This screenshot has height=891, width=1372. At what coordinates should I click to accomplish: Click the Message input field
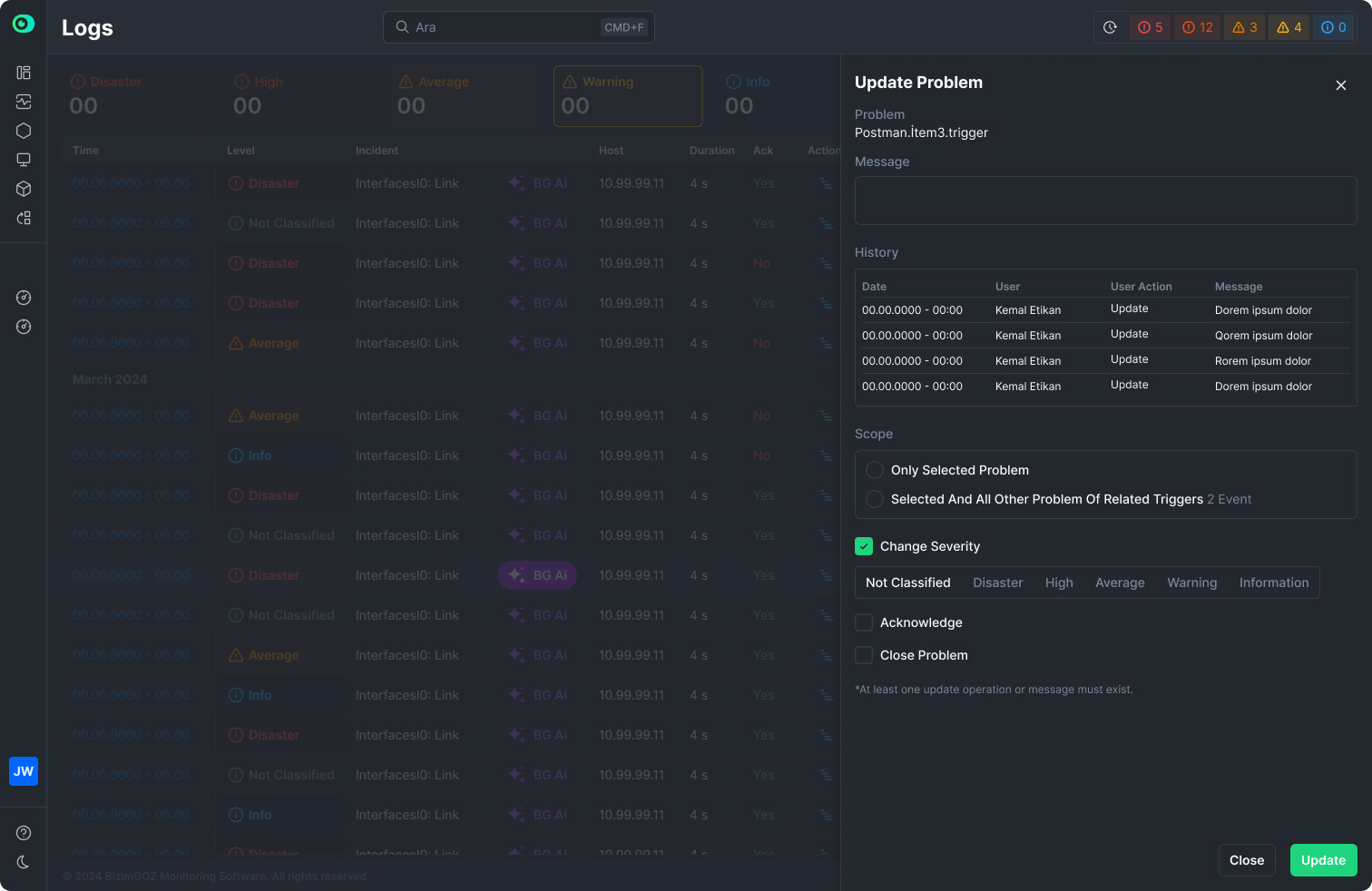coord(1105,201)
